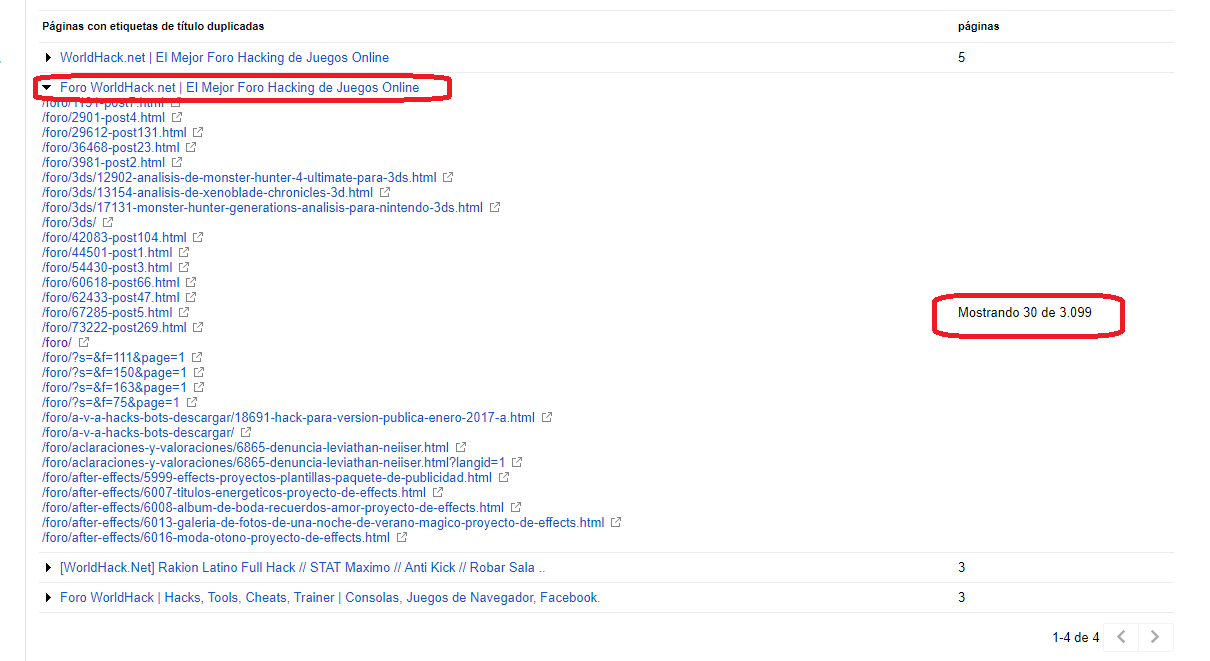Open external icon beside /foro/73222-post269.html
Image resolution: width=1210 pixels, height=661 pixels.
[x=198, y=327]
